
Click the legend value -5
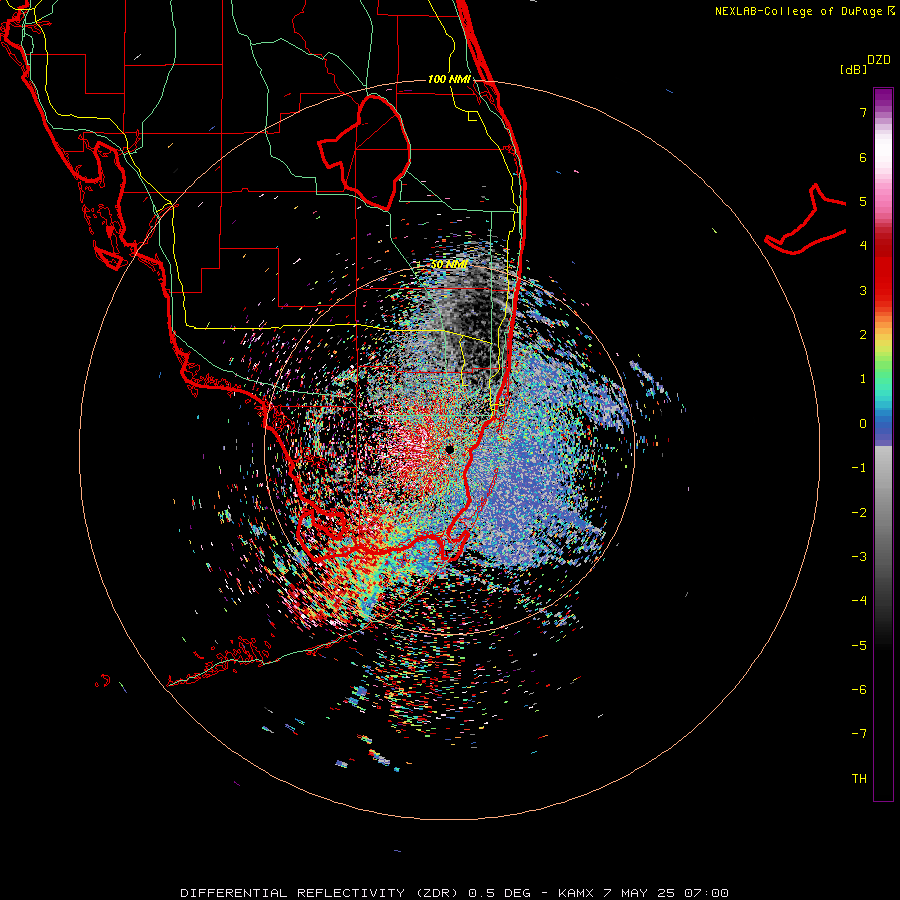(x=859, y=646)
